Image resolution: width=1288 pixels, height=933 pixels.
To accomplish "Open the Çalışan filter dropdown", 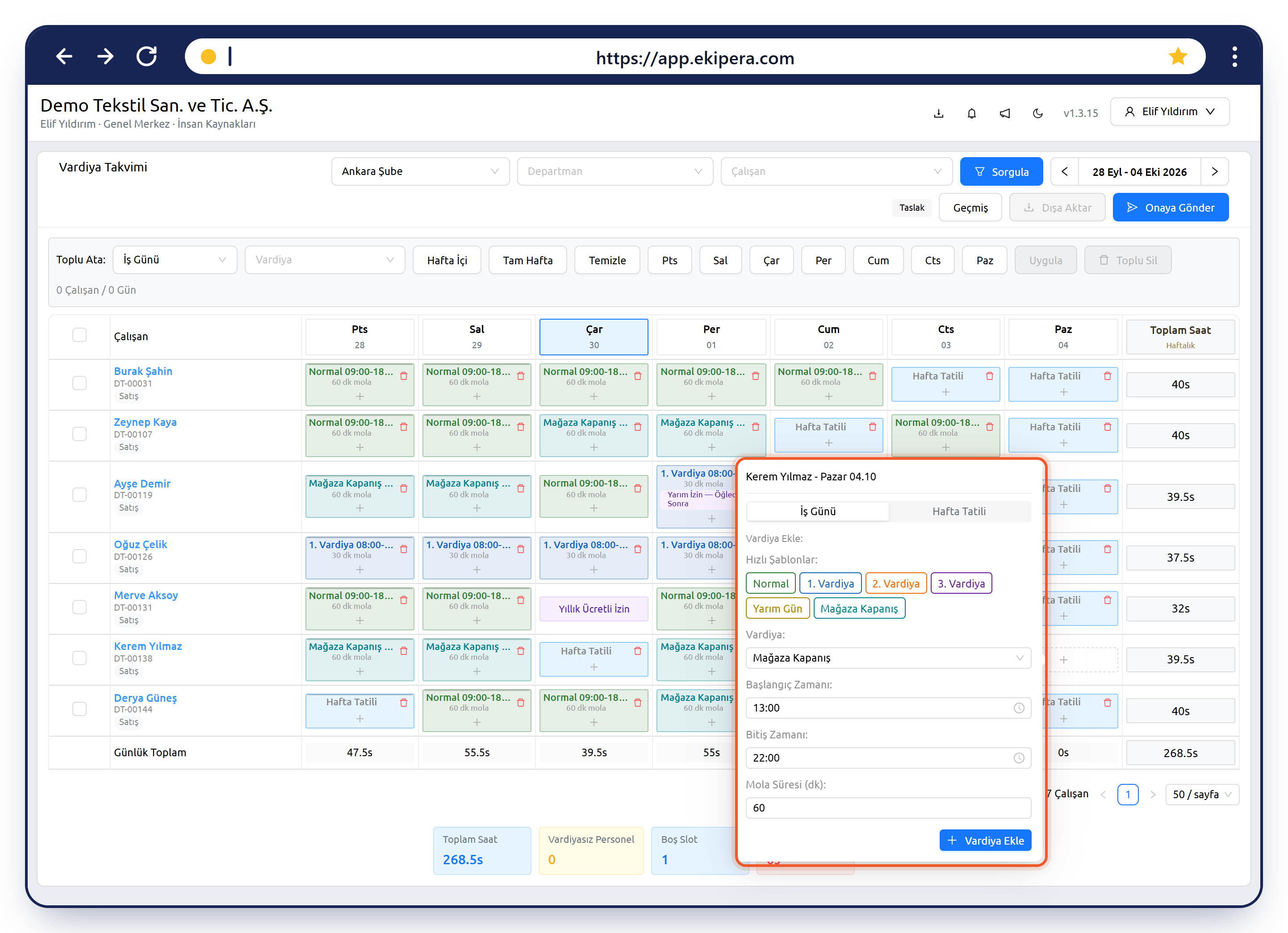I will [836, 171].
